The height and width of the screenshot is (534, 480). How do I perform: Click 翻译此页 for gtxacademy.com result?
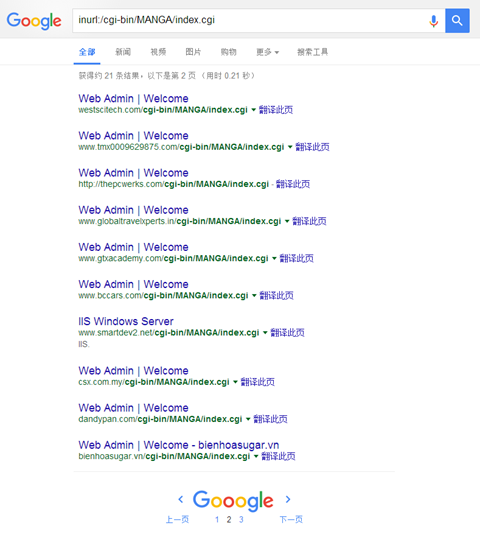point(296,258)
